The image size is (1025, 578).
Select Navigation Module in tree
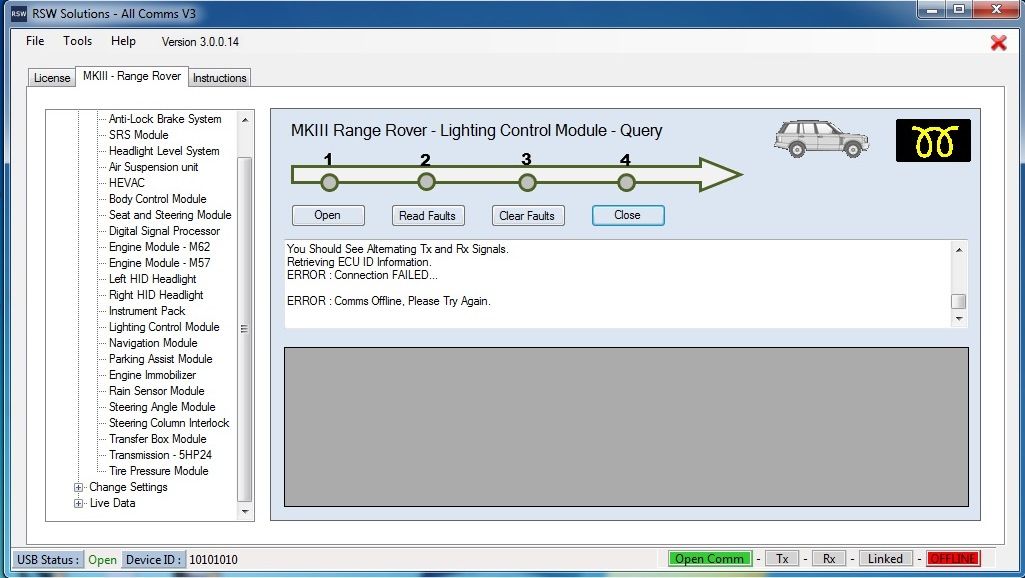point(153,343)
